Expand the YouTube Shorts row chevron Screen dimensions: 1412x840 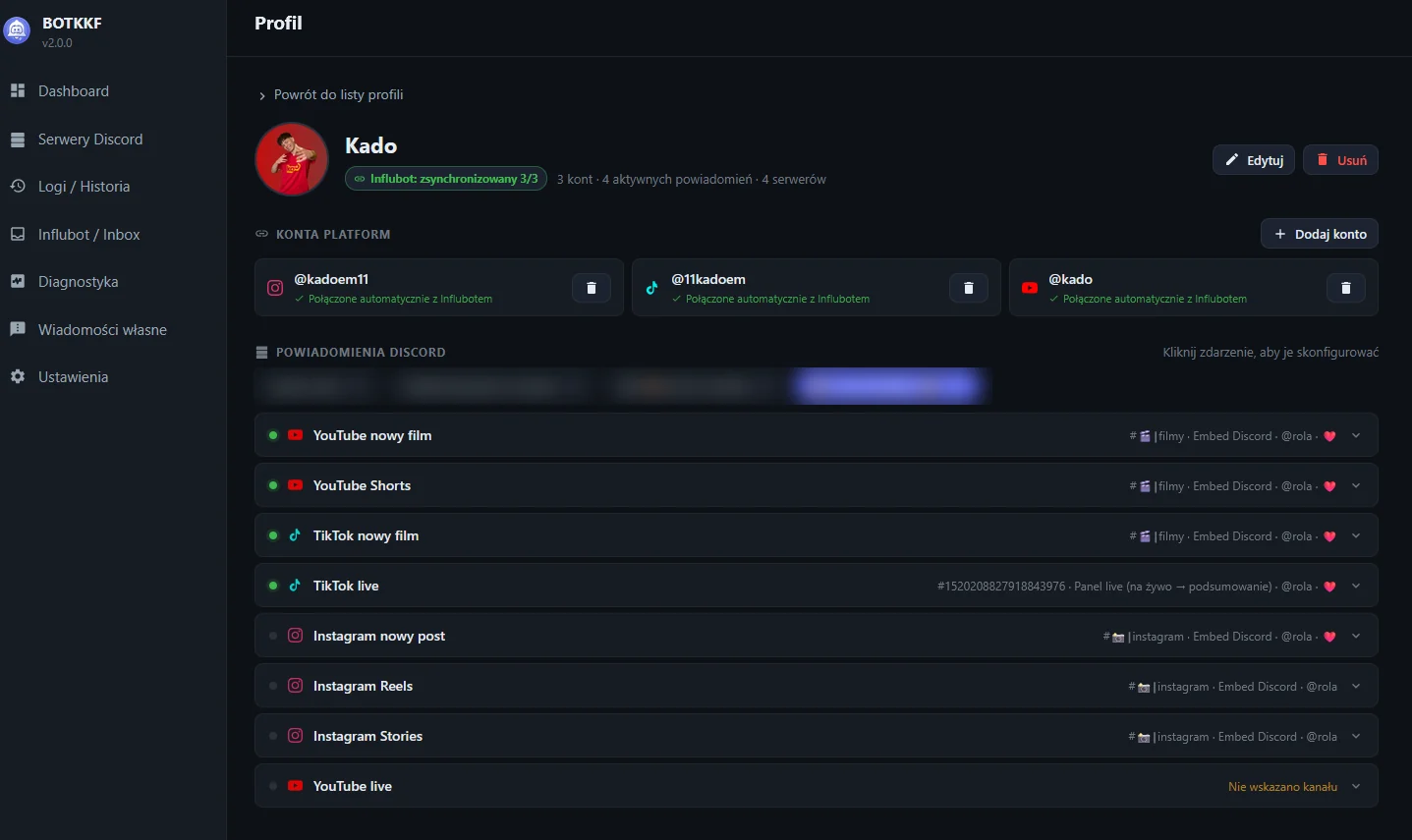click(1356, 485)
